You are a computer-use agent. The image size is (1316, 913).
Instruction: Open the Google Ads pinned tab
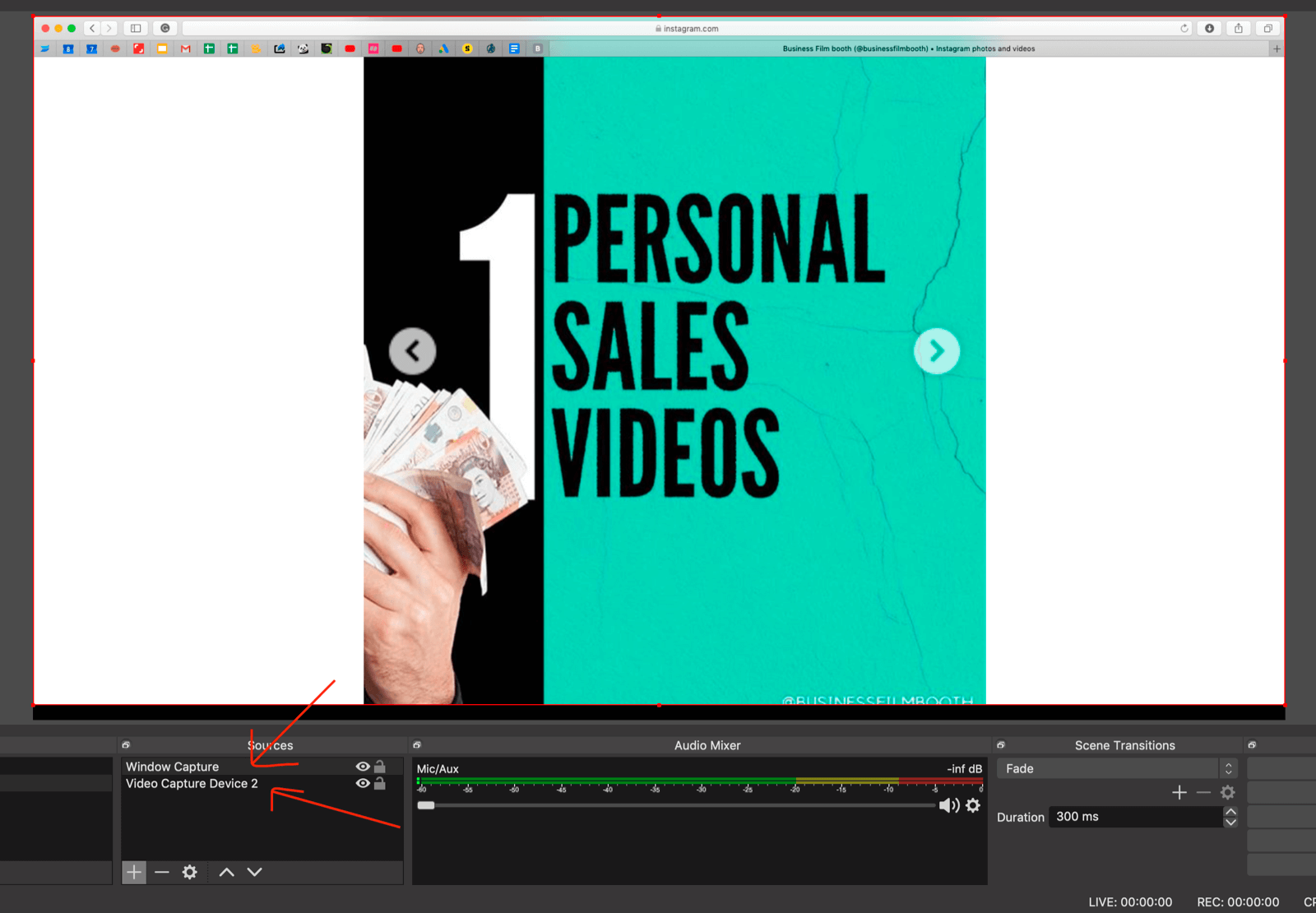tap(444, 49)
